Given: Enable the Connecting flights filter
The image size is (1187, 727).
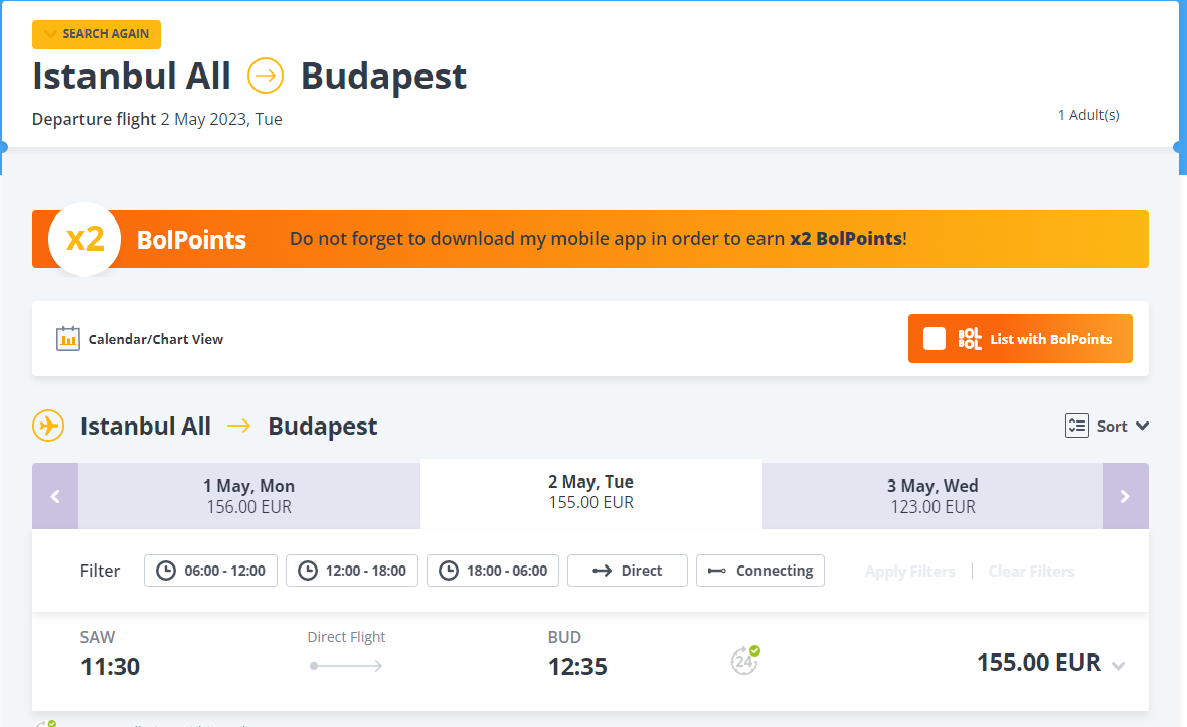Looking at the screenshot, I should pyautogui.click(x=760, y=571).
